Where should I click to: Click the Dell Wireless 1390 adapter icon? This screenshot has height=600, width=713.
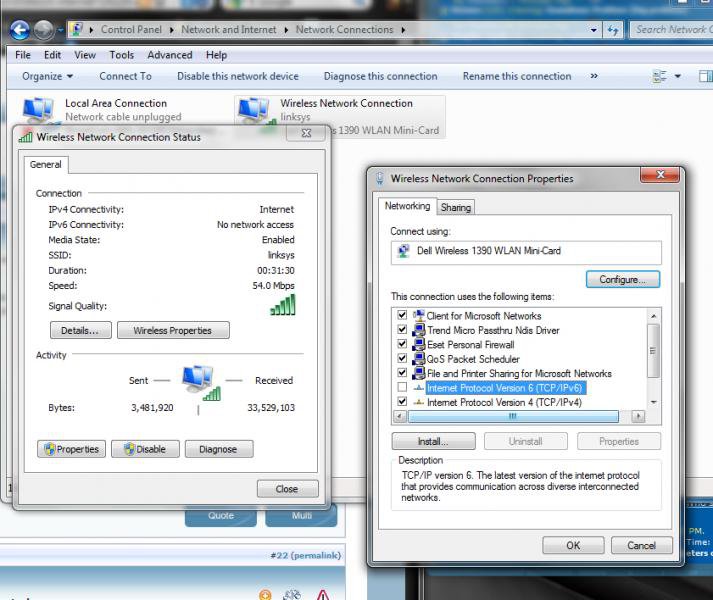coord(403,251)
